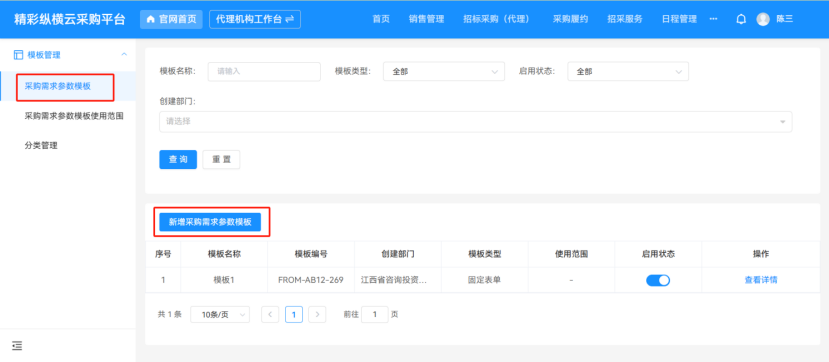Open the 销售管理 nav item
Viewport: 829px width, 362px height.
pos(426,19)
